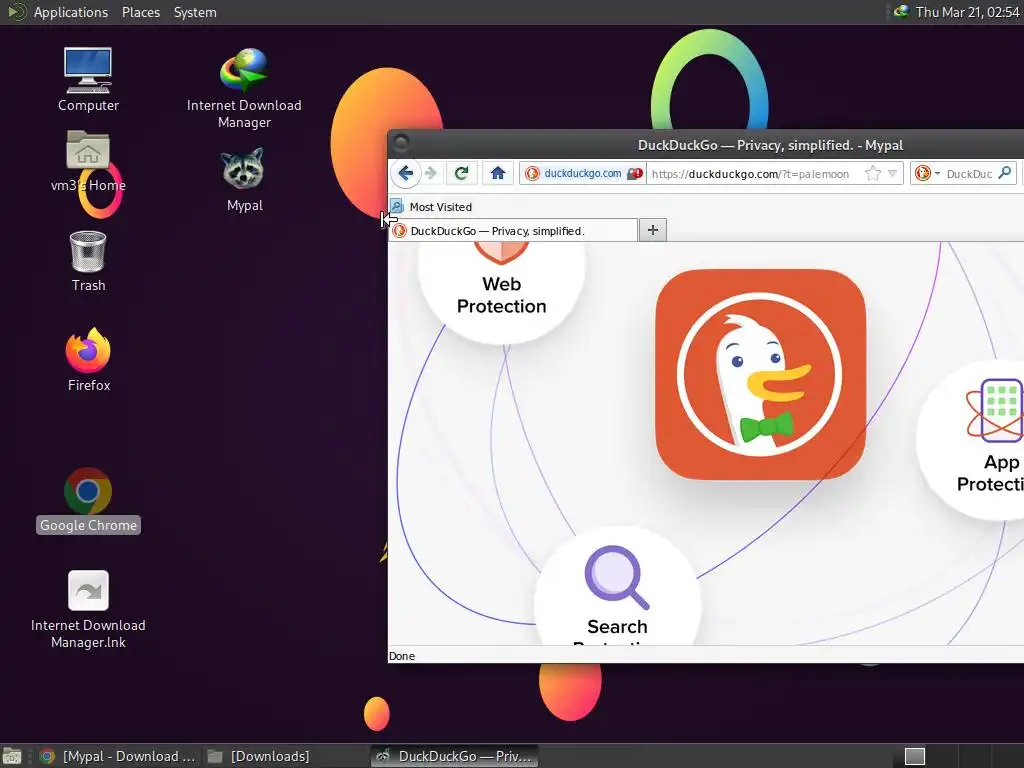Screen dimensions: 1024x768
Task: Select the Trash desktop icon
Action: 88,261
